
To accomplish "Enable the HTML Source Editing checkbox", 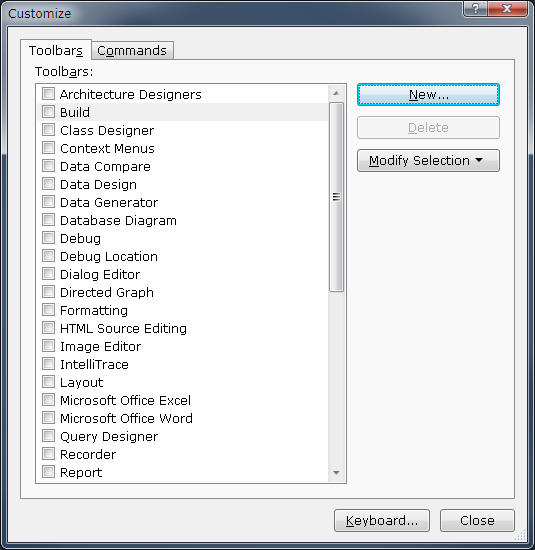I will pyautogui.click(x=48, y=328).
